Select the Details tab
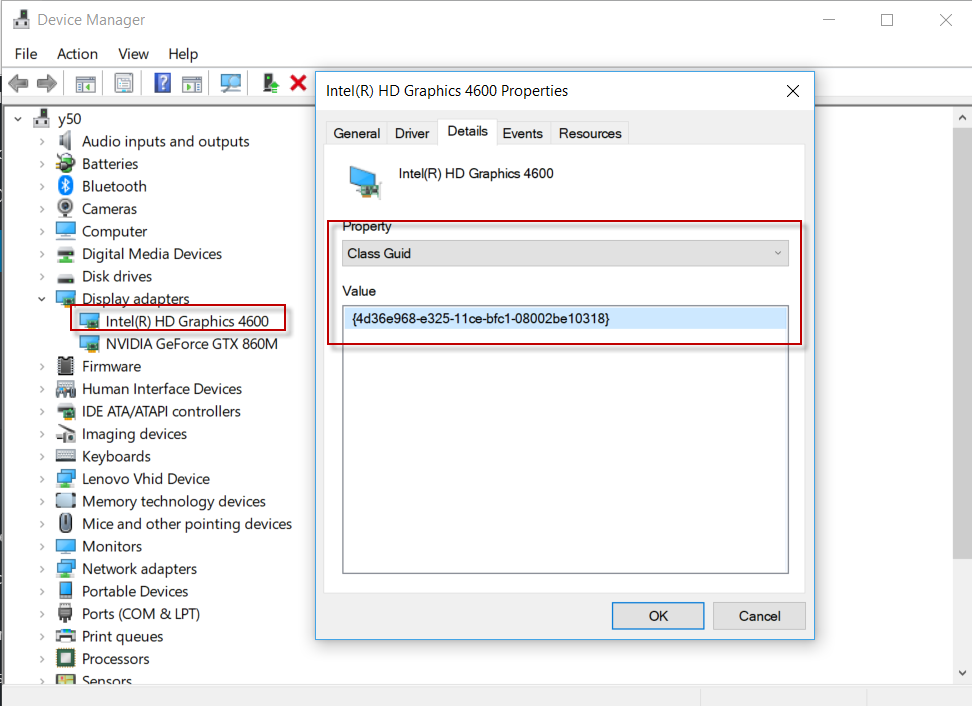Screen dimensions: 972x706 pos(467,131)
